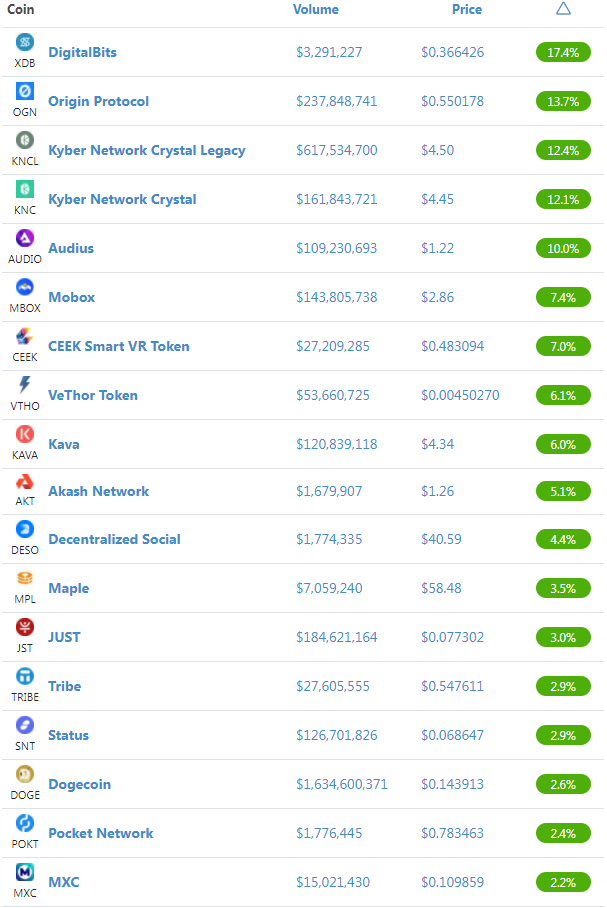The height and width of the screenshot is (908, 607).
Task: Click the 17.4% green change badge
Action: click(x=563, y=52)
